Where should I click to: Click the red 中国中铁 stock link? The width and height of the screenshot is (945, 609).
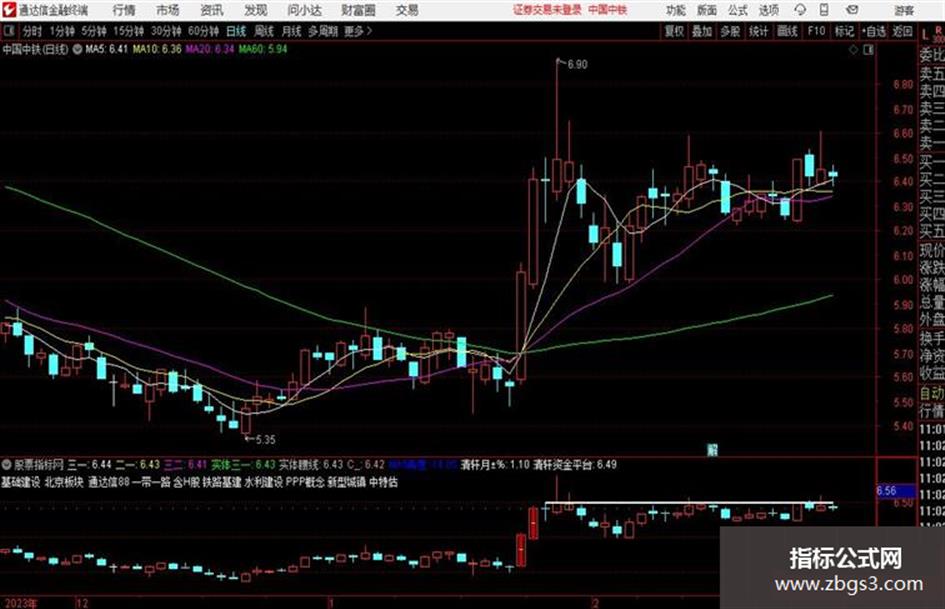608,10
